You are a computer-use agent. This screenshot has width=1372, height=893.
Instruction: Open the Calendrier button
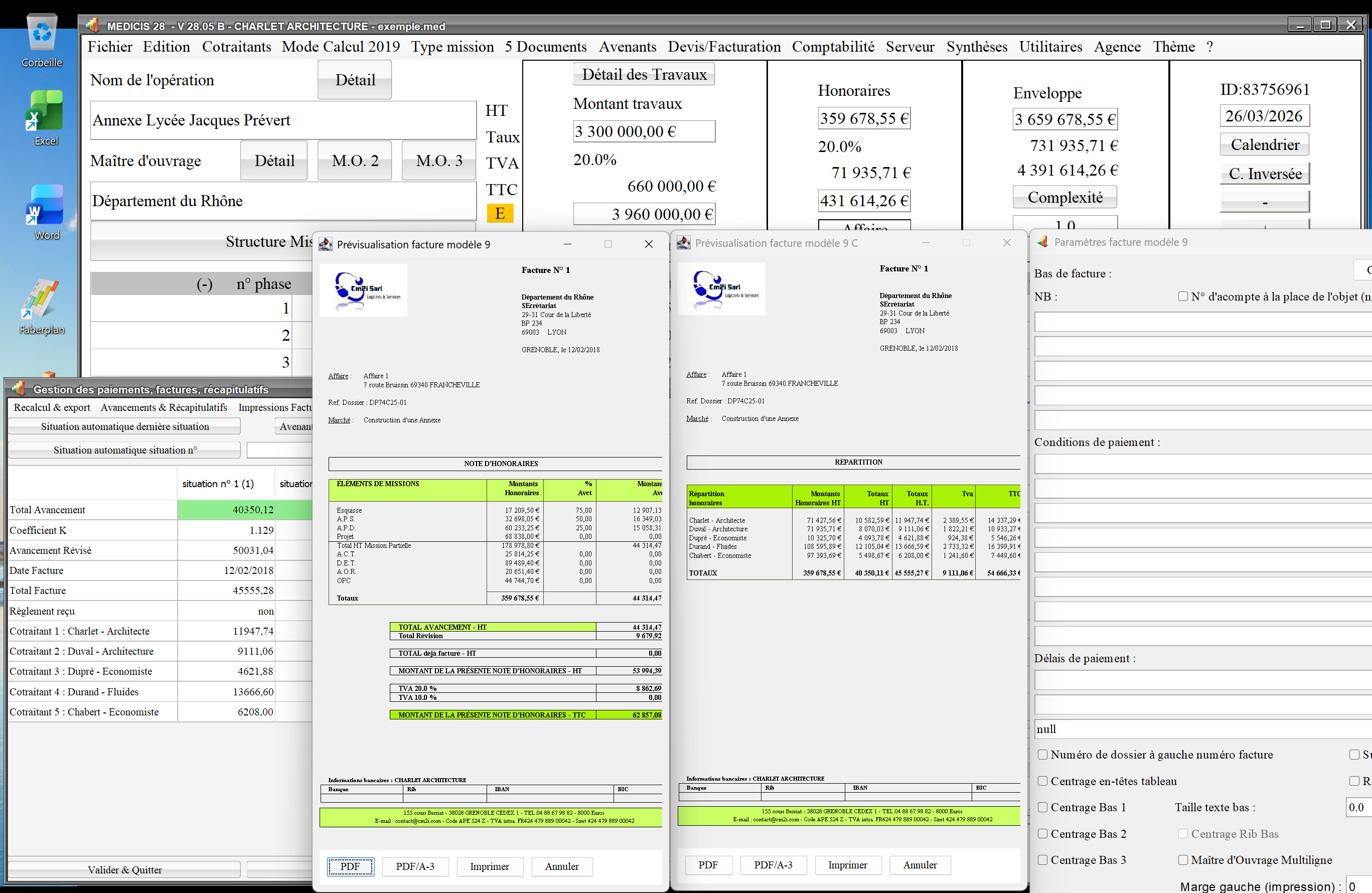(1265, 144)
